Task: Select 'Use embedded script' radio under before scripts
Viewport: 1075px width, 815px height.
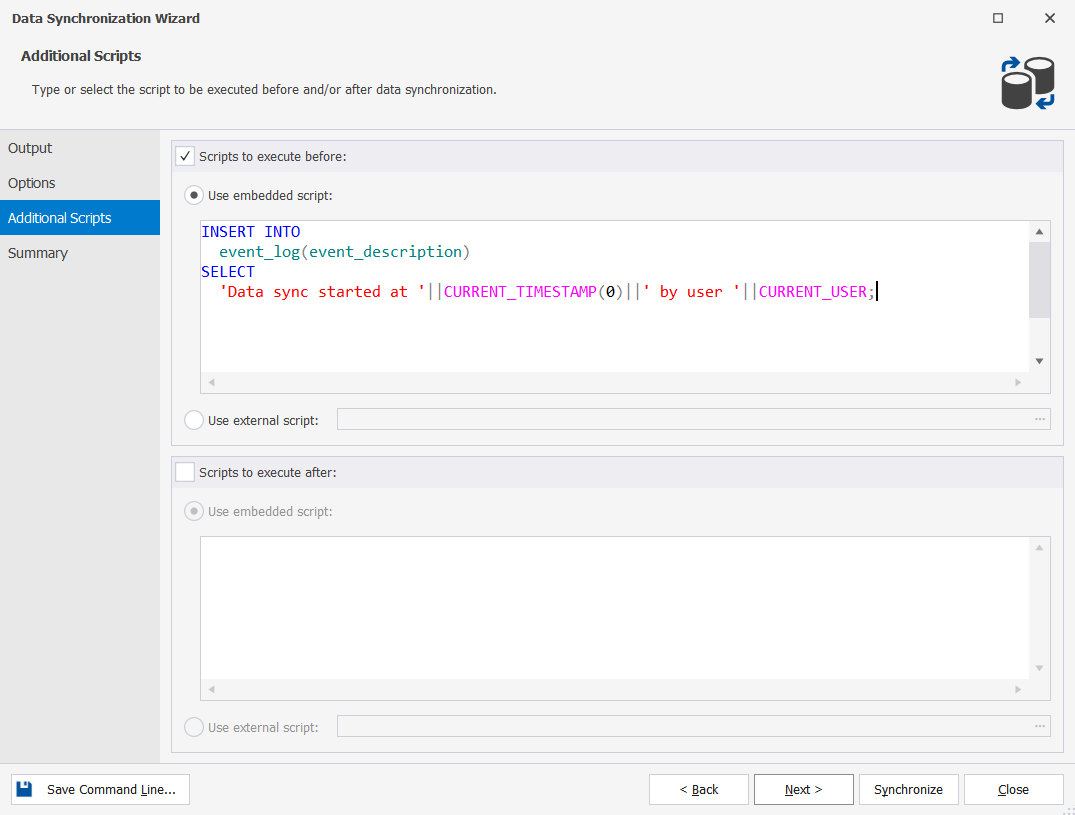Action: coord(194,195)
